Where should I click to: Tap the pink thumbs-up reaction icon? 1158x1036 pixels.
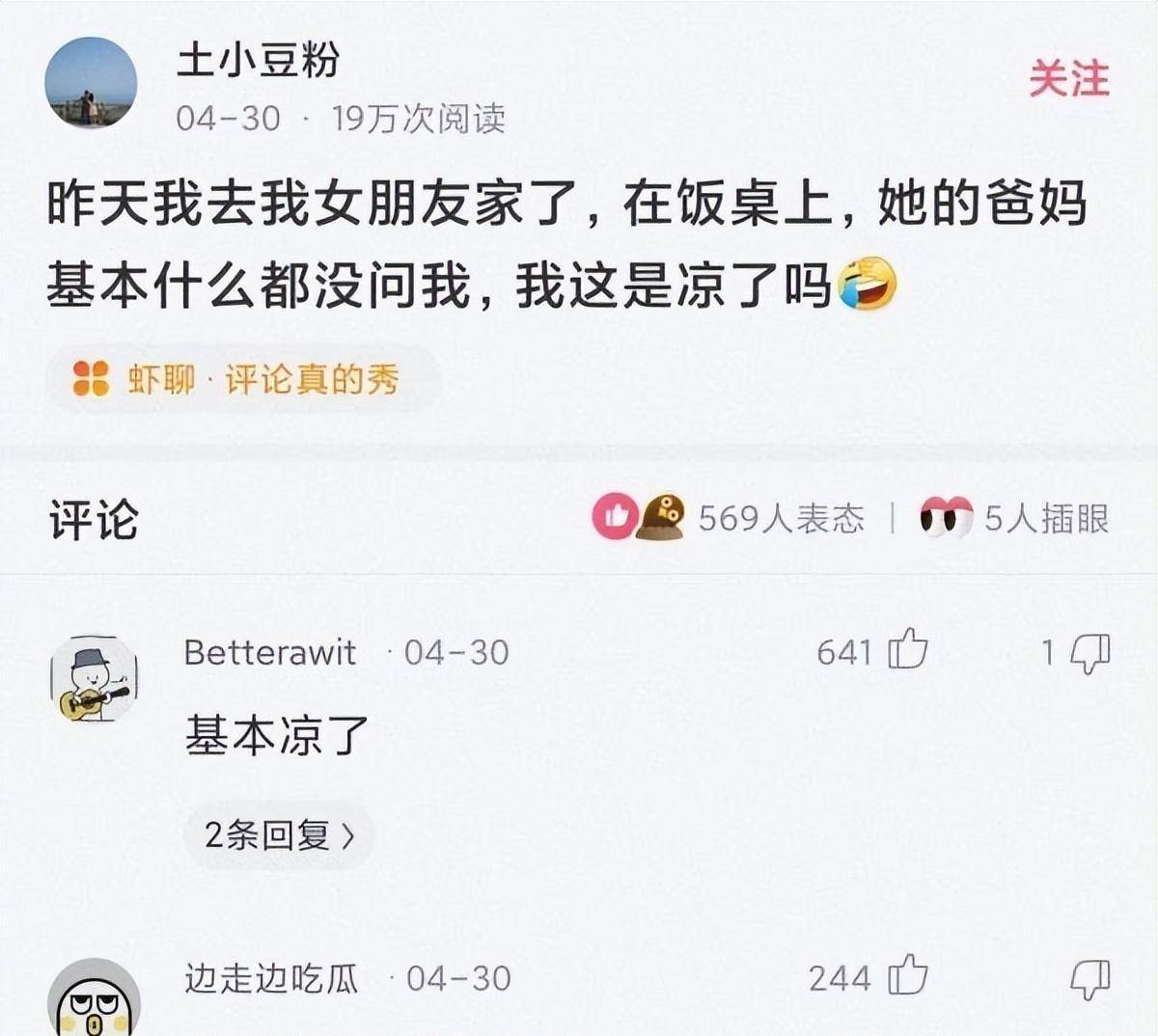615,516
